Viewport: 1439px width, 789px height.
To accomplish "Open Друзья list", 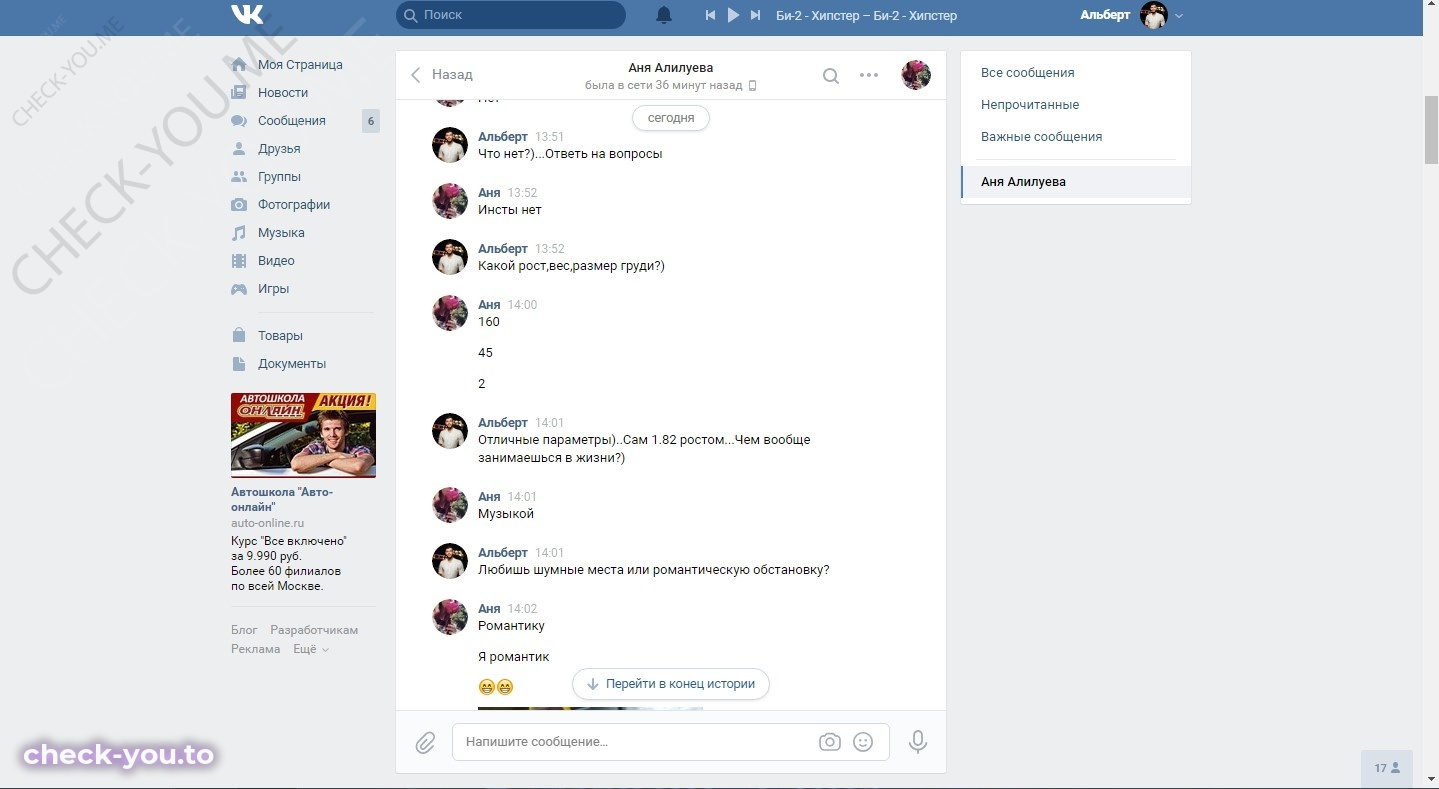I will 279,148.
